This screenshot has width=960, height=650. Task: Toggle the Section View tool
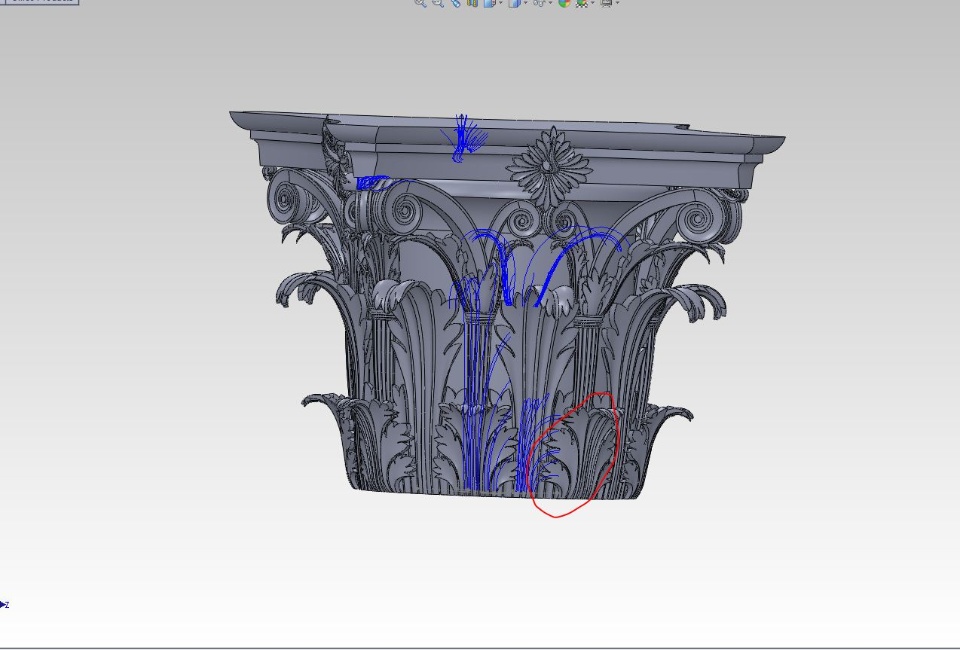pos(472,3)
